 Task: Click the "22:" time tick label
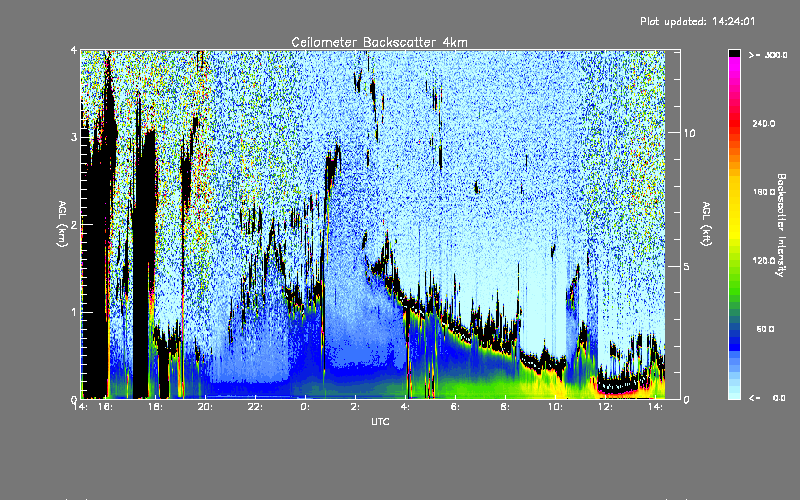pyautogui.click(x=255, y=407)
